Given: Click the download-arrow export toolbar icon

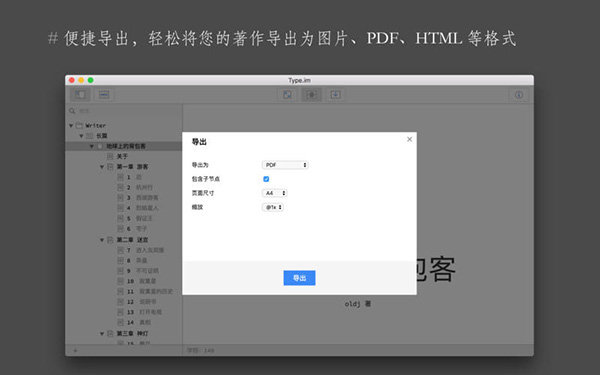Looking at the screenshot, I should pos(335,94).
